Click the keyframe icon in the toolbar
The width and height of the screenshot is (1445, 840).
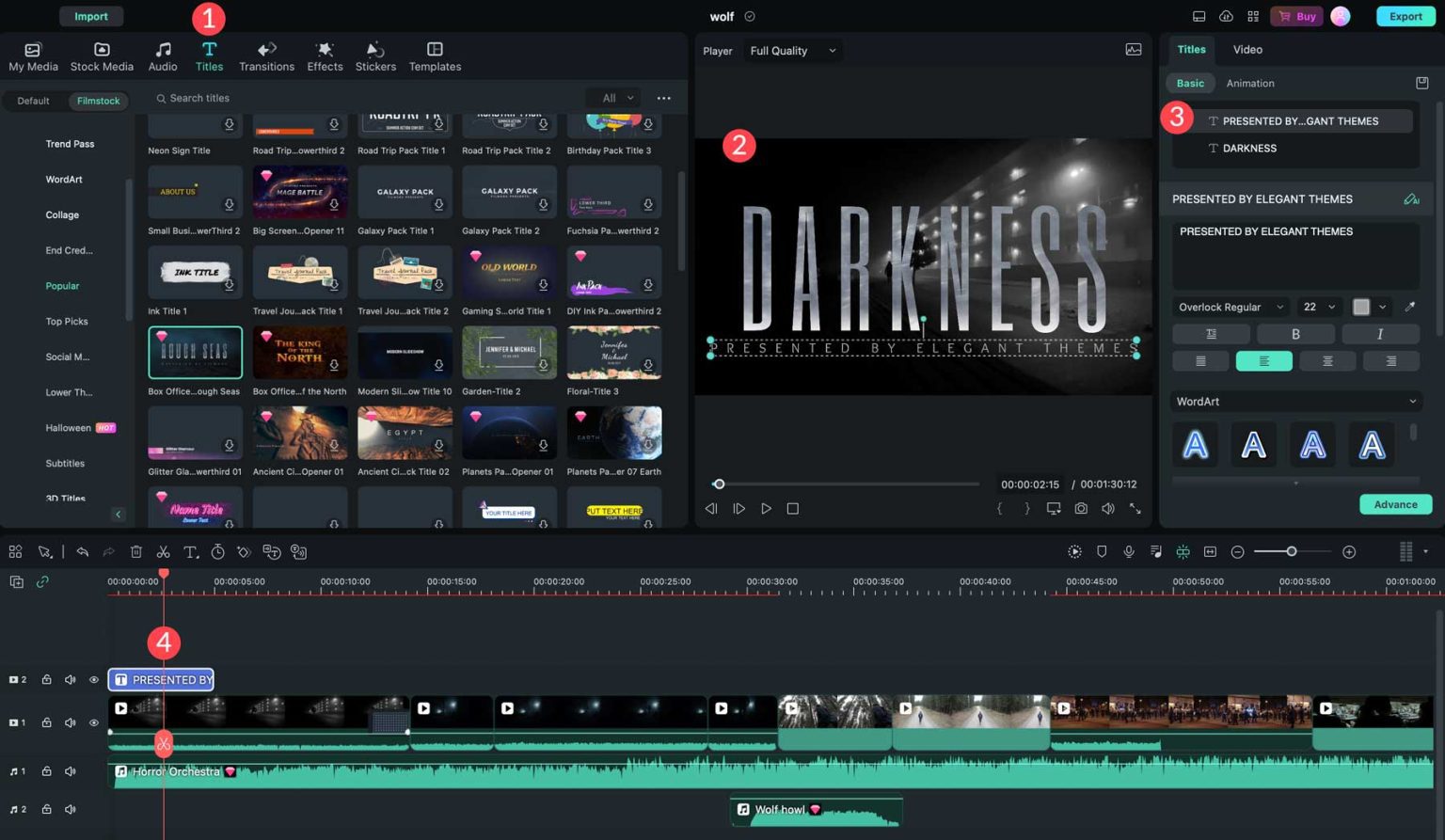(244, 551)
